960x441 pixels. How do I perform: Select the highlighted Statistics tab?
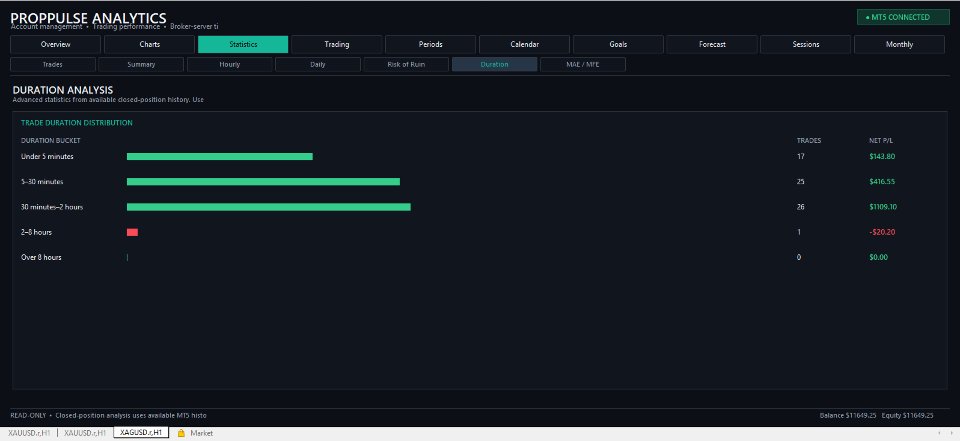(x=243, y=44)
